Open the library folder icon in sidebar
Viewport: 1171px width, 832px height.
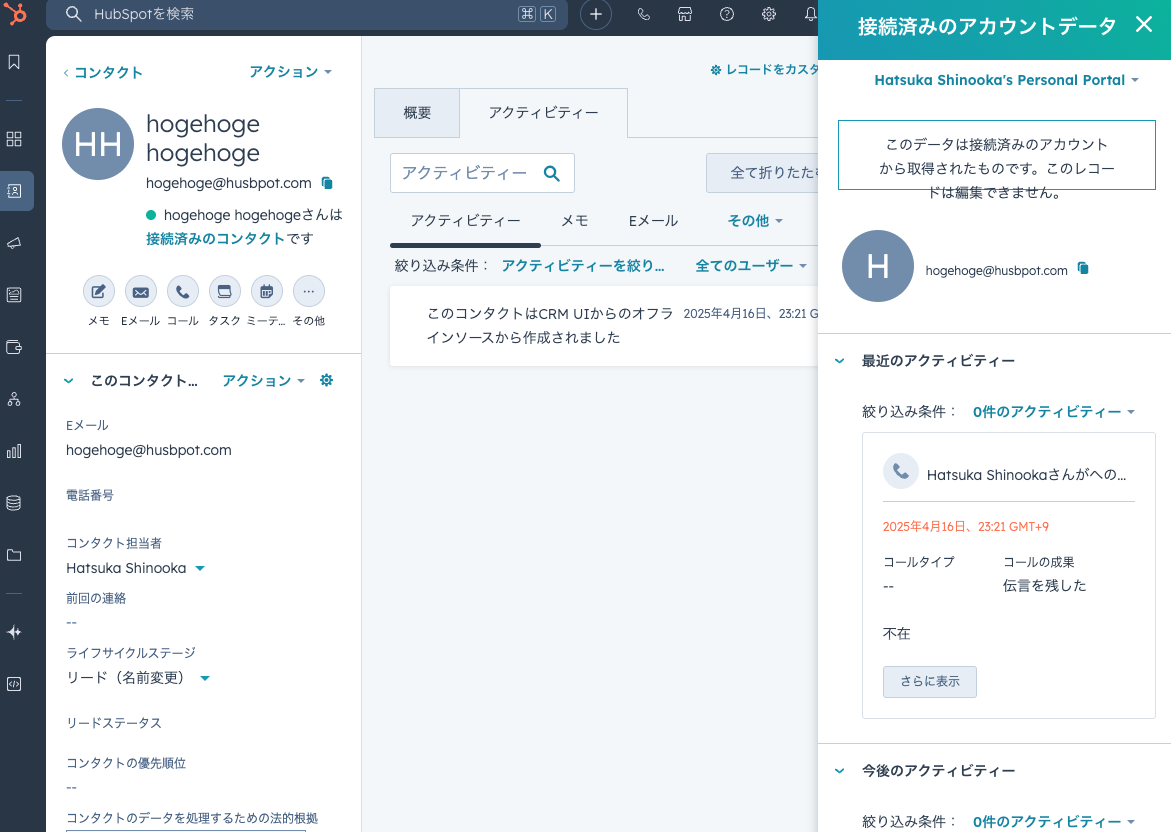tap(14, 555)
